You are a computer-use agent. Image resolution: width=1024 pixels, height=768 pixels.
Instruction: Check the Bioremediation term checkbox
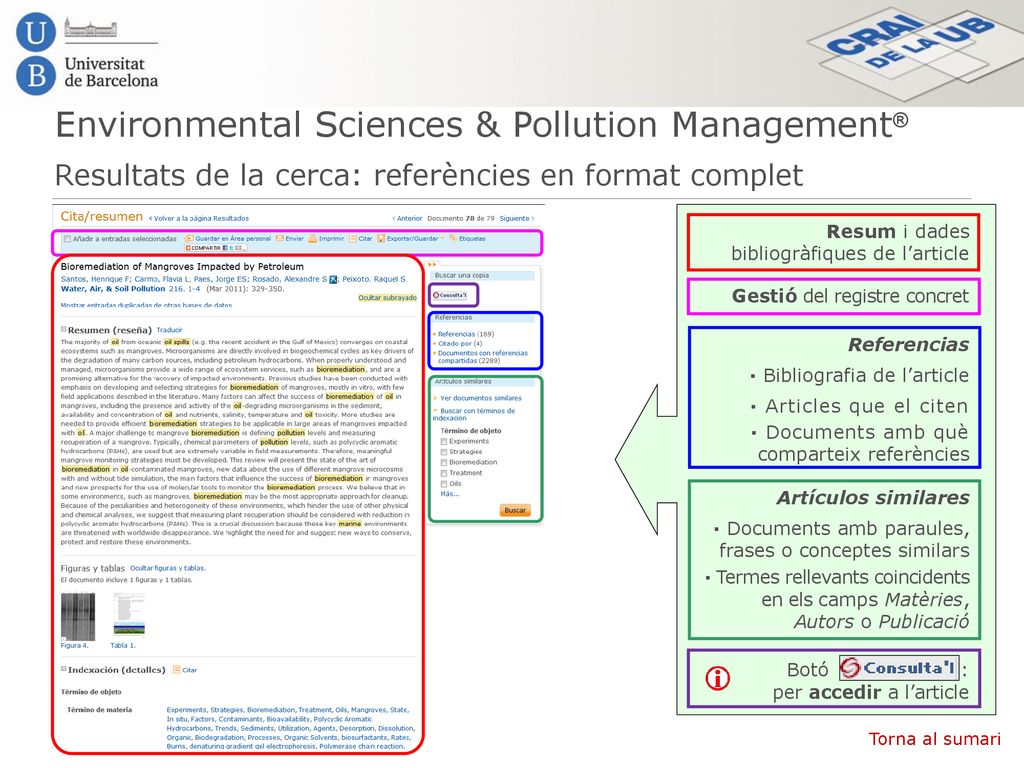click(x=444, y=462)
